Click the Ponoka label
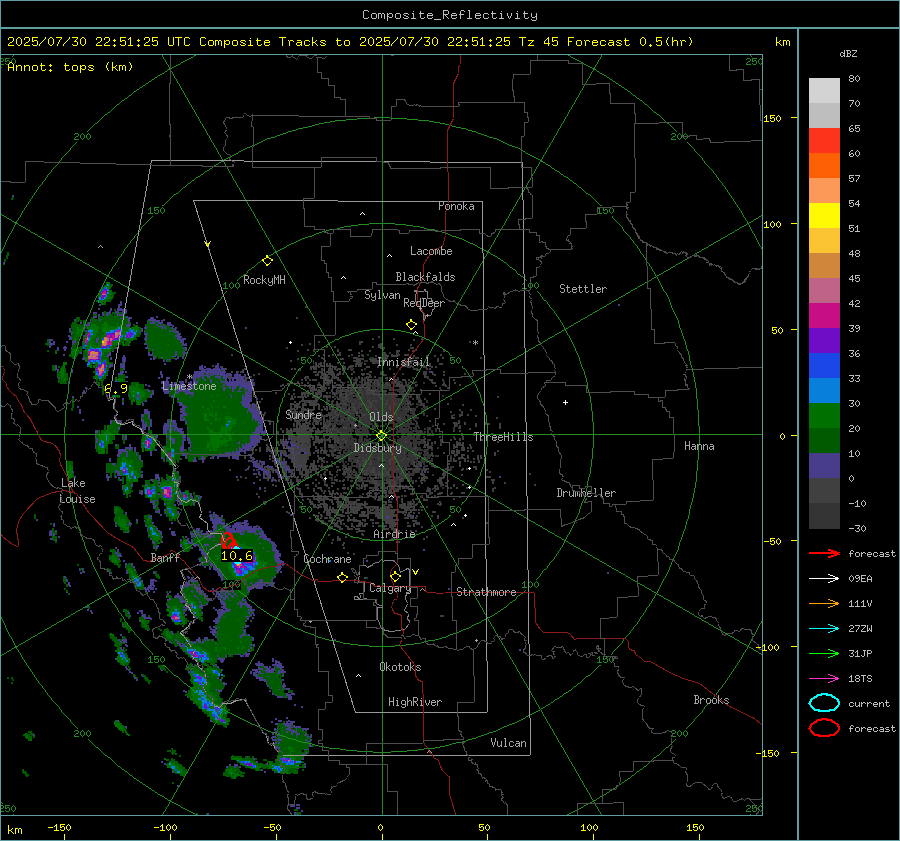This screenshot has height=841, width=900. point(456,206)
